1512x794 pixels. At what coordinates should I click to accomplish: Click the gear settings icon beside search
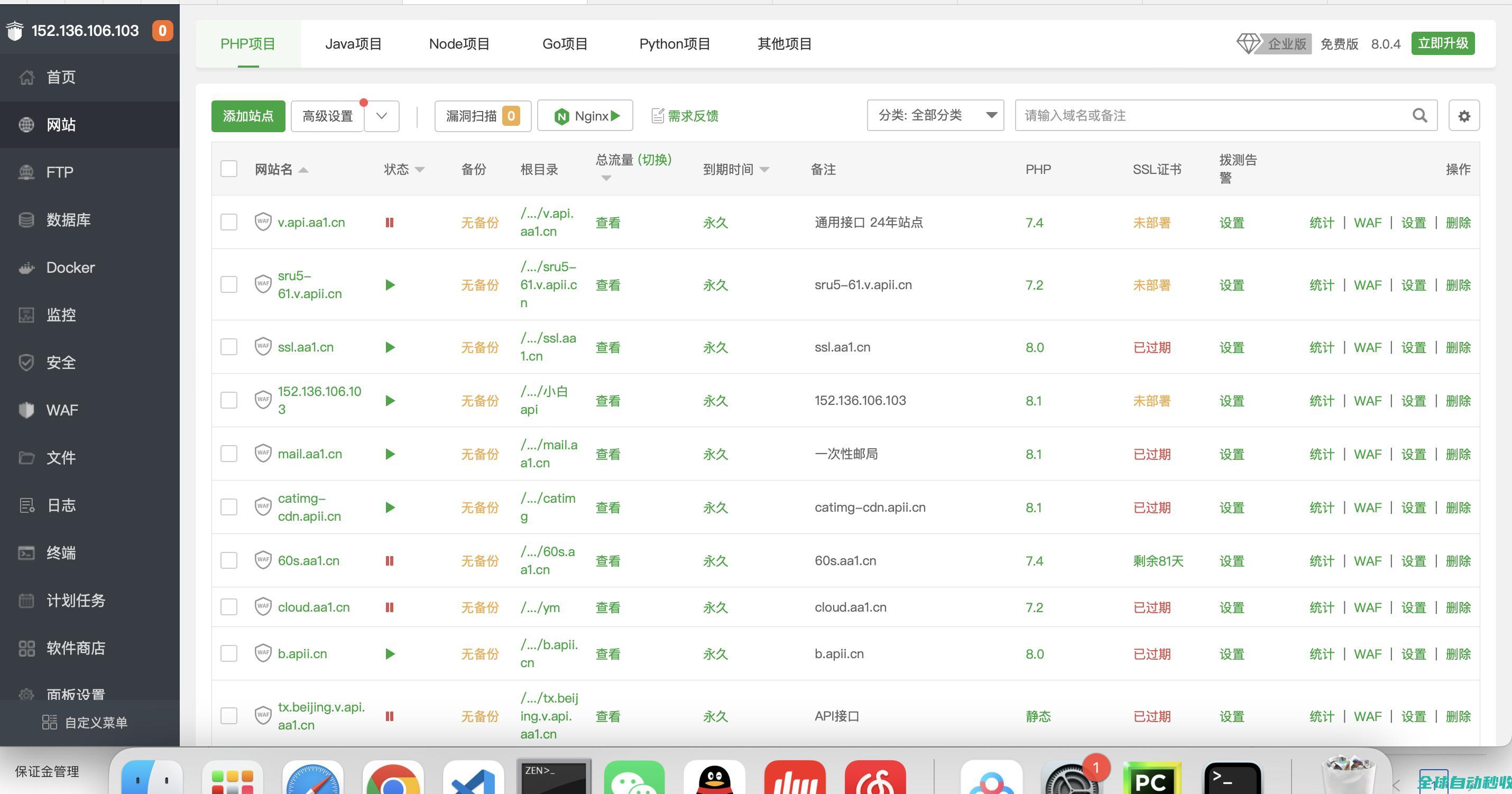[1464, 116]
